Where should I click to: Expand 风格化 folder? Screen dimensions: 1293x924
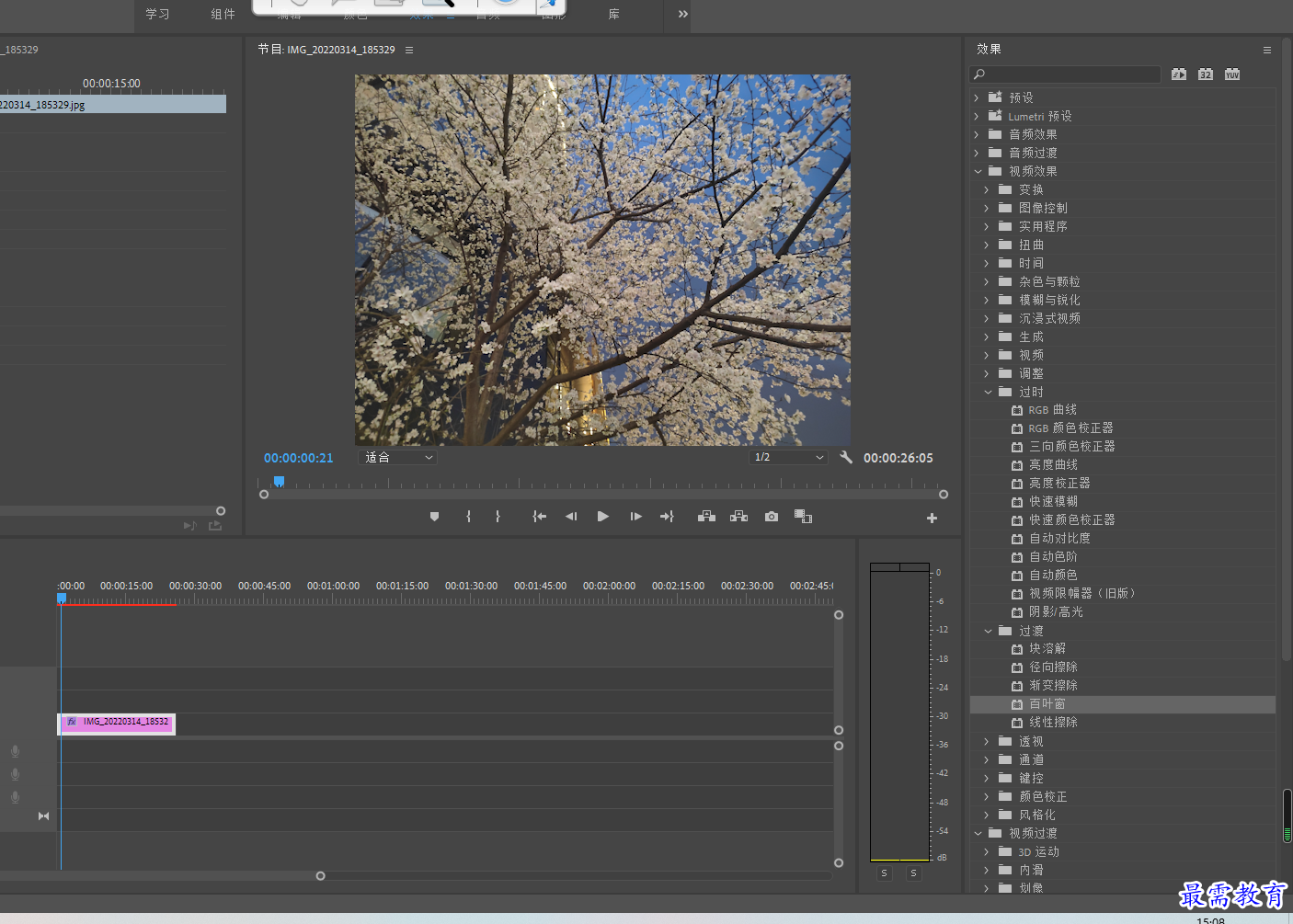point(987,815)
